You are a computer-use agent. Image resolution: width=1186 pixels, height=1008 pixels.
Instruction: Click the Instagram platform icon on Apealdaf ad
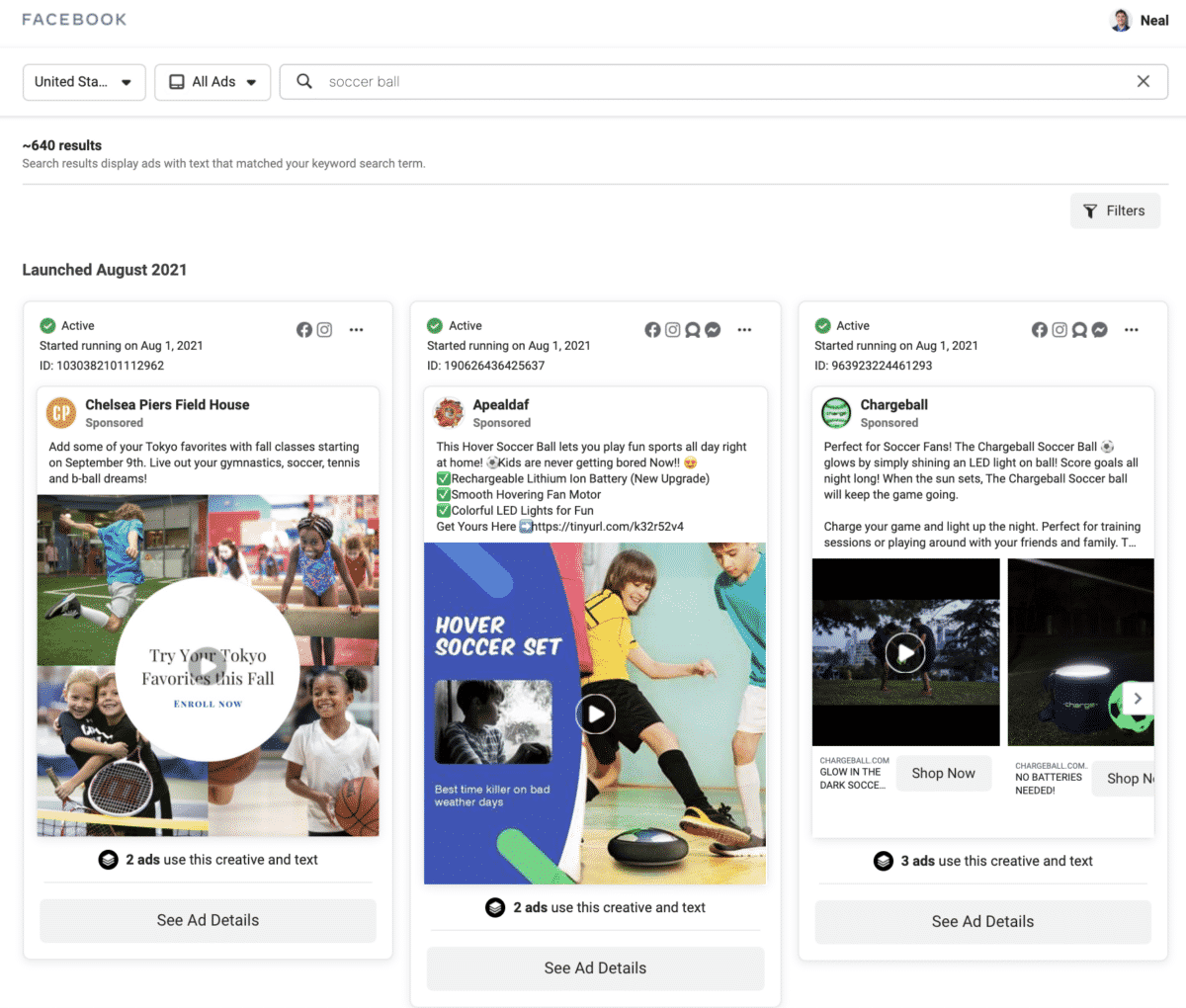(672, 330)
